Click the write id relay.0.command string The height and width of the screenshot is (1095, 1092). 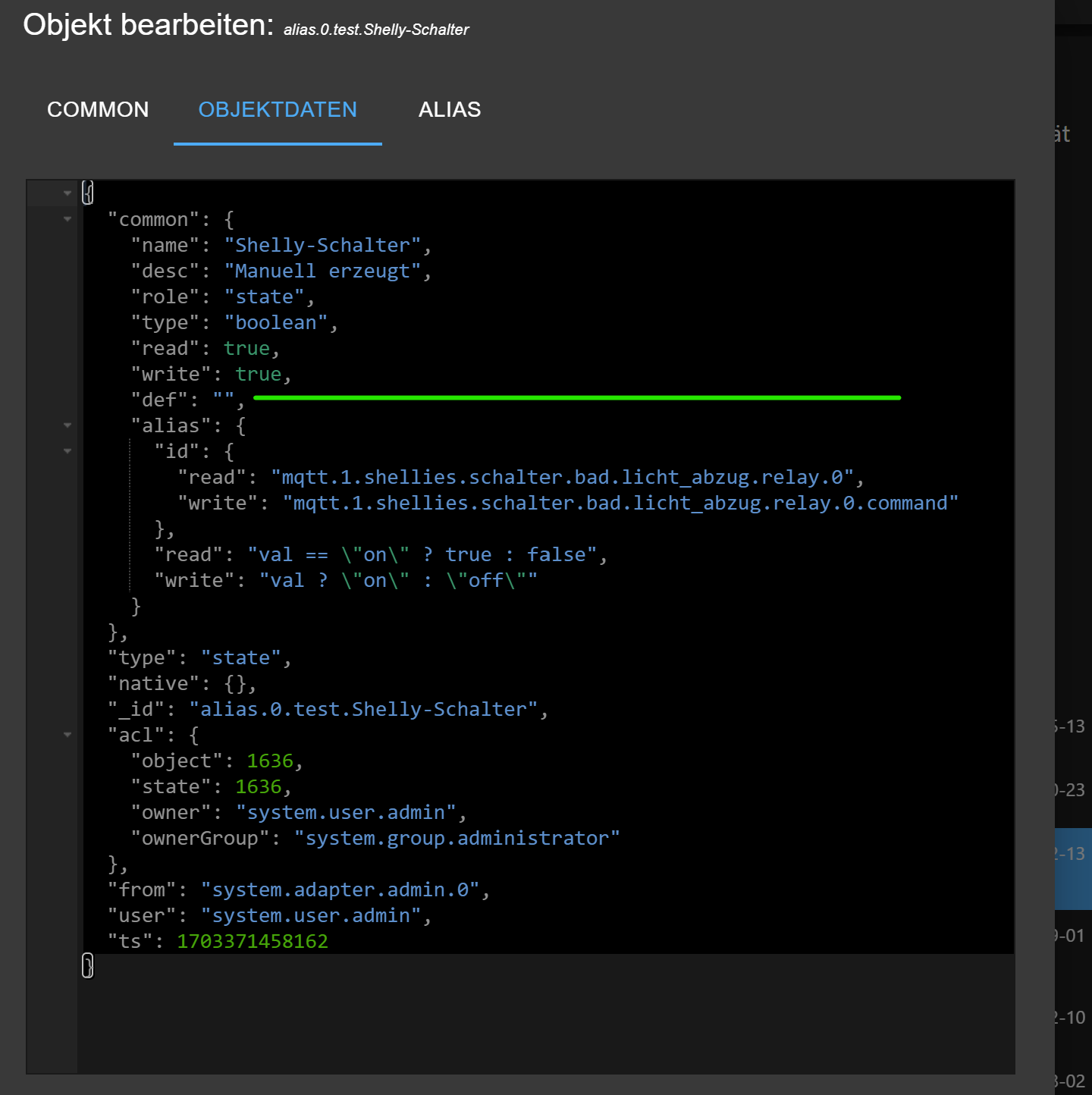(x=620, y=504)
